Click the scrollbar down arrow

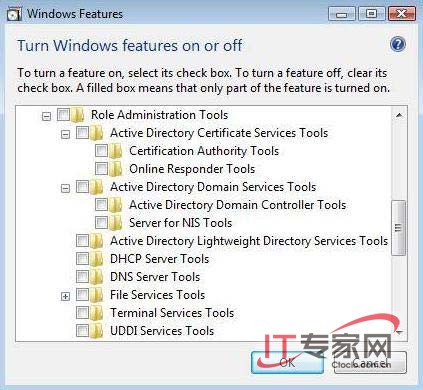click(x=399, y=332)
